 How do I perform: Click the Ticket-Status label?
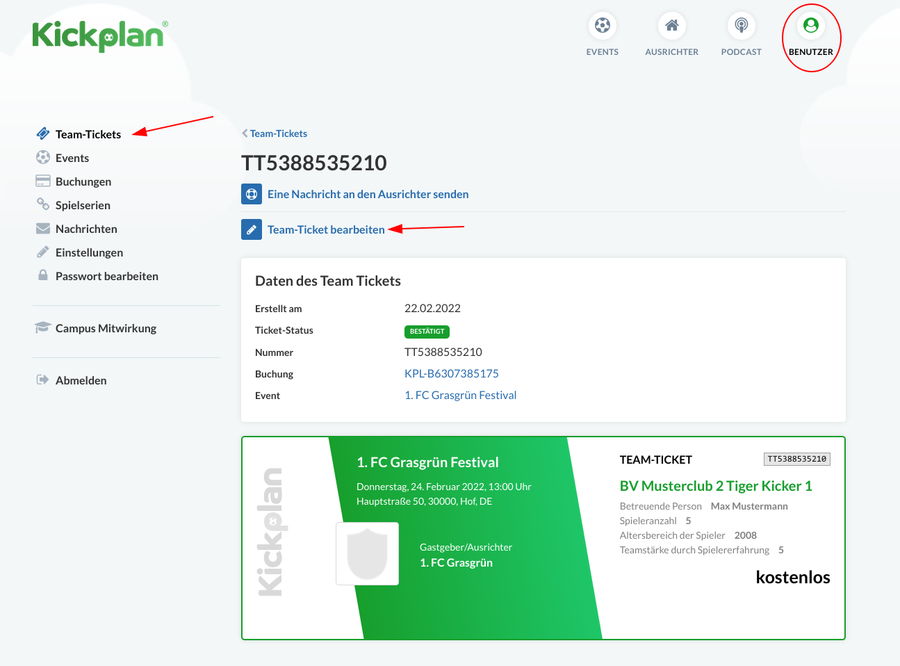pos(284,330)
